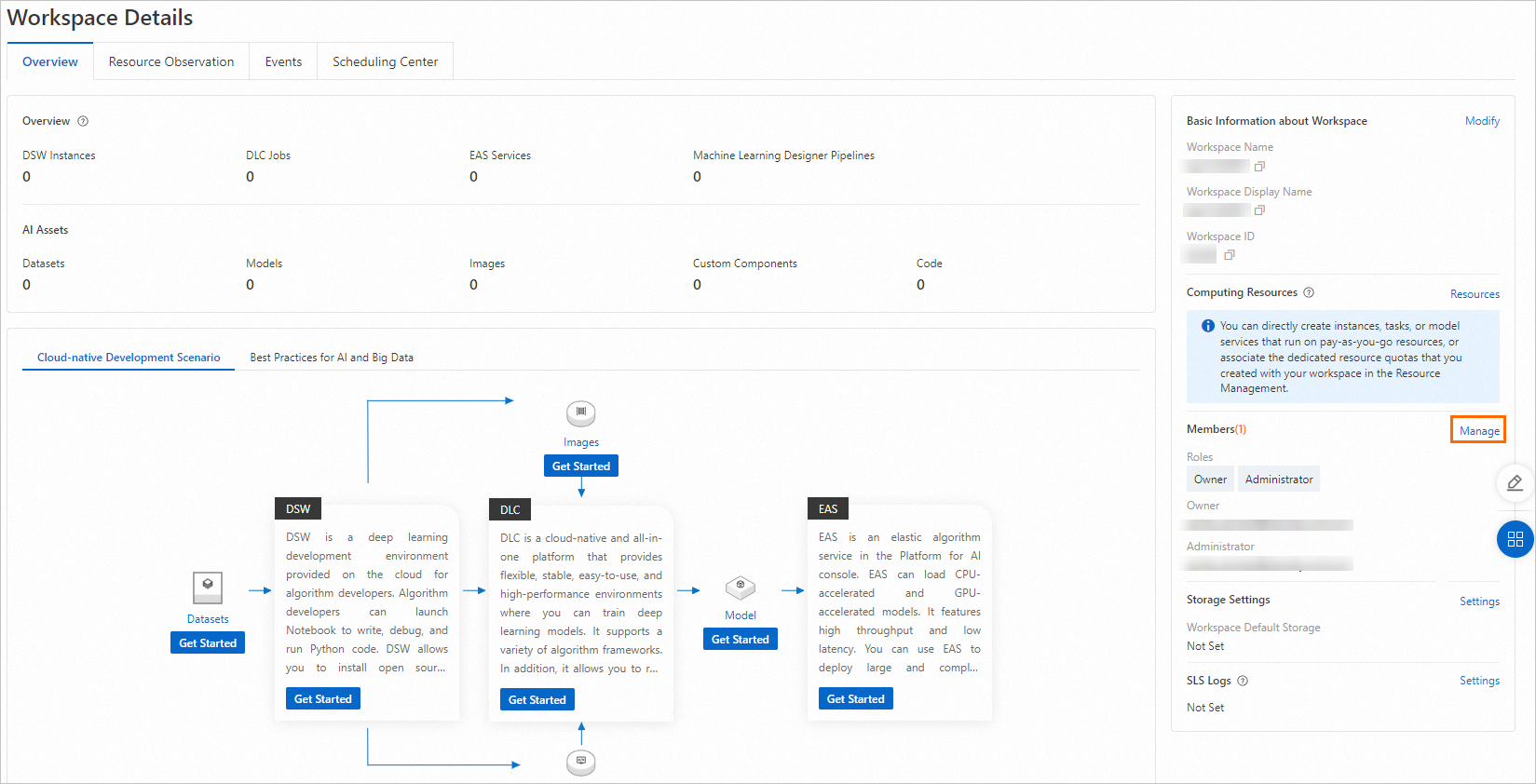Click the Datasets diagram icon

pos(208,588)
